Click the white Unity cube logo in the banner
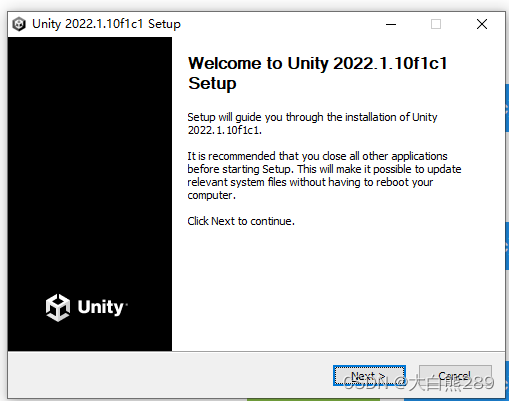The width and height of the screenshot is (509, 401). pos(58,307)
